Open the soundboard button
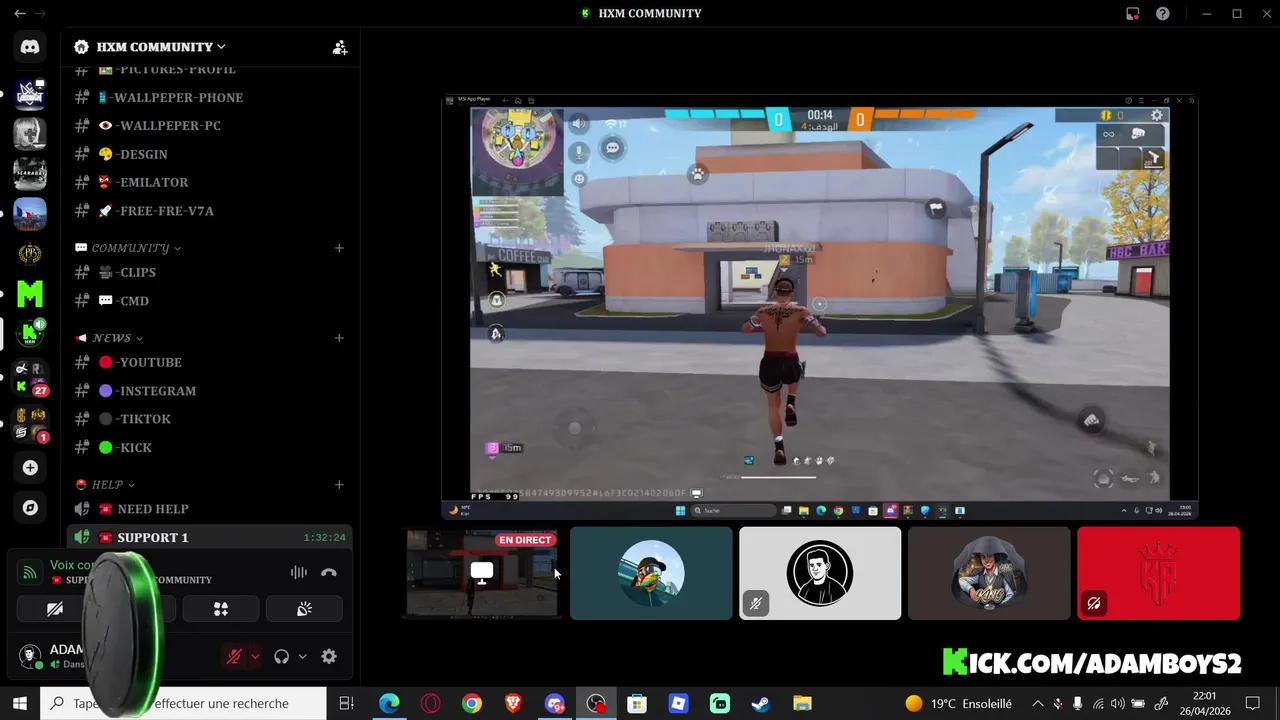Viewport: 1280px width, 720px height. pos(304,609)
